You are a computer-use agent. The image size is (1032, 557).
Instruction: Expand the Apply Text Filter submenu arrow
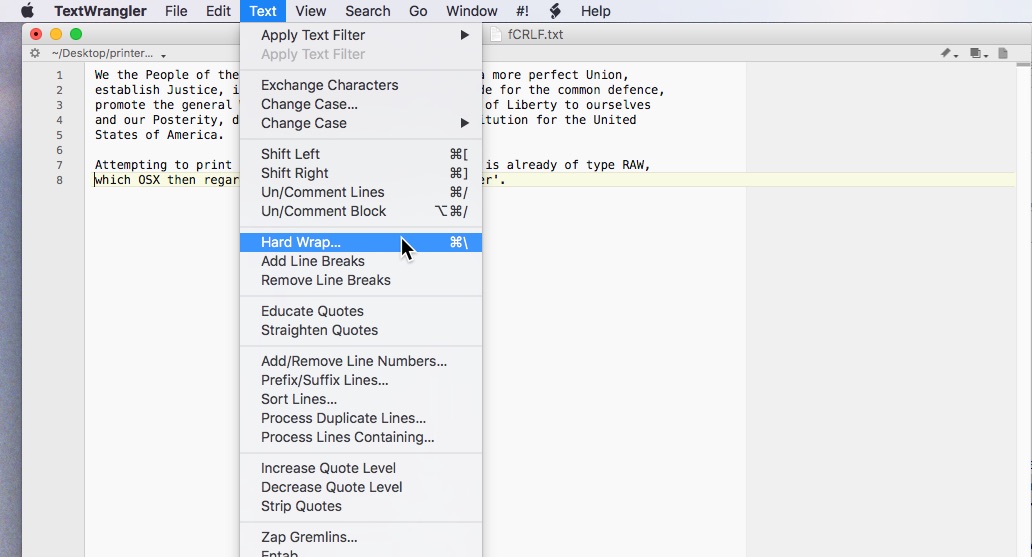[465, 35]
